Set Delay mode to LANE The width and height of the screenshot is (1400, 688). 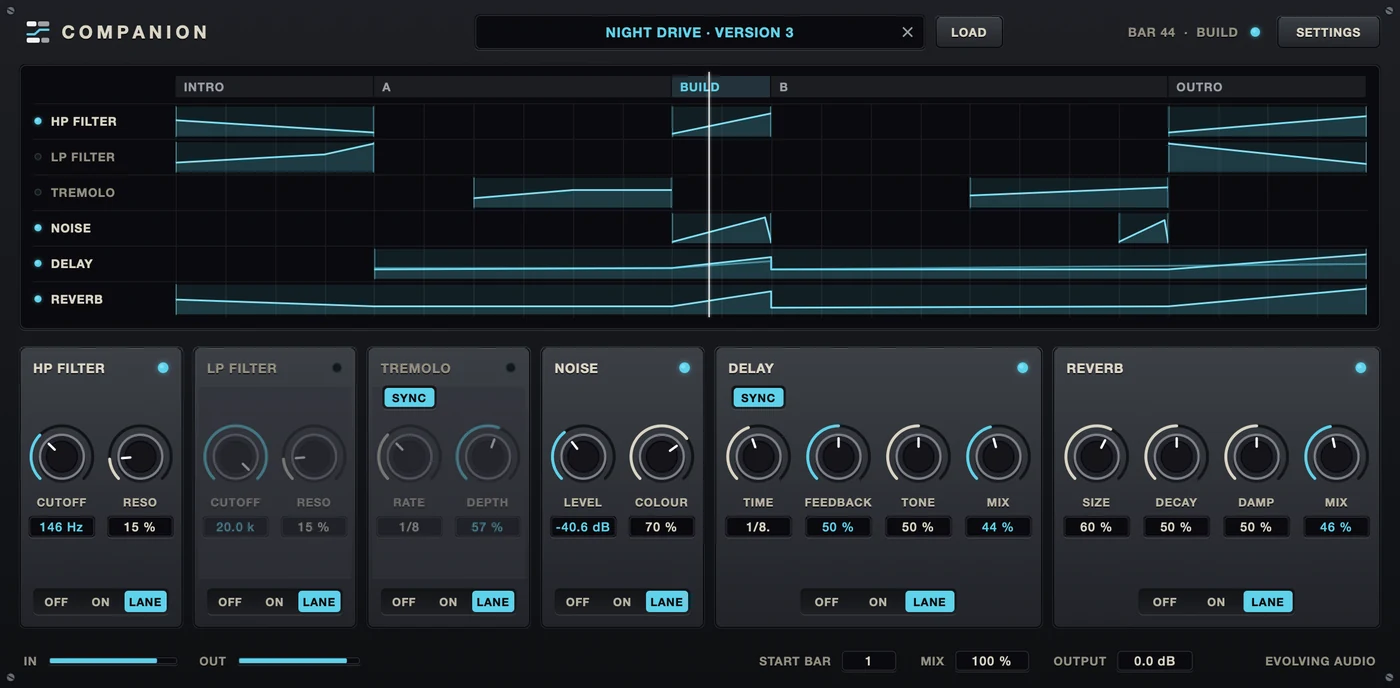tap(929, 602)
